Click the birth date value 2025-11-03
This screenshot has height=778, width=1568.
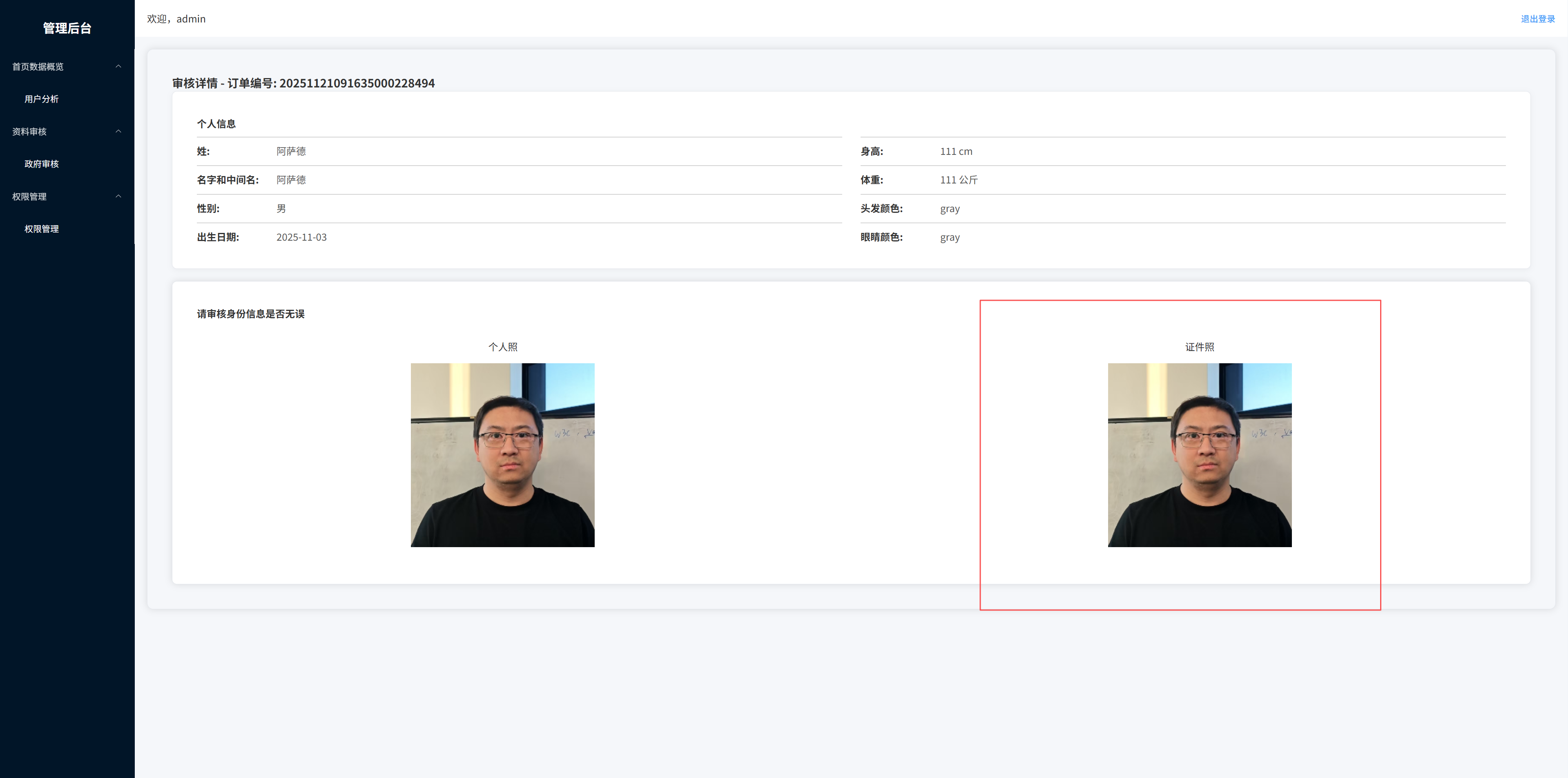coord(301,237)
